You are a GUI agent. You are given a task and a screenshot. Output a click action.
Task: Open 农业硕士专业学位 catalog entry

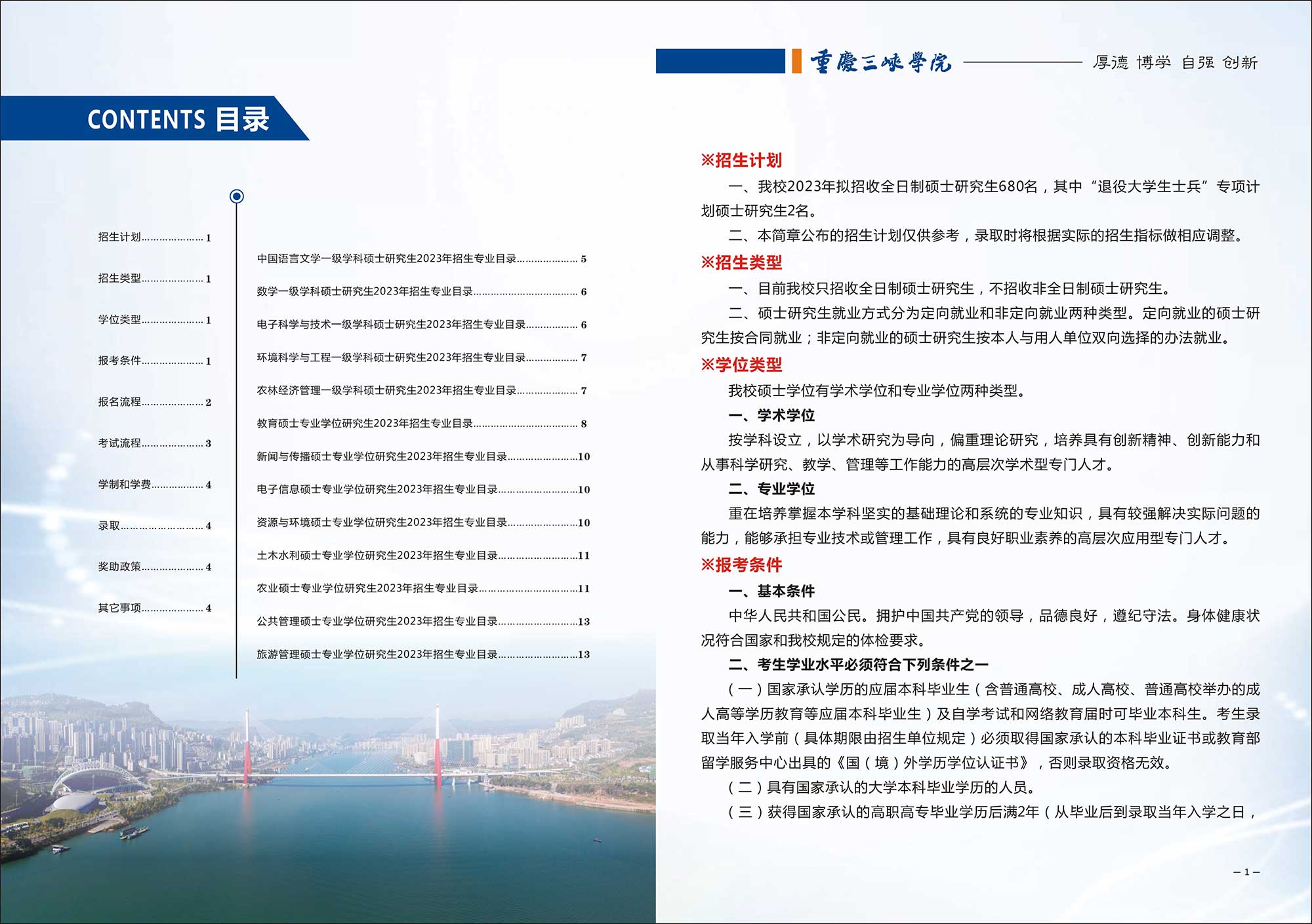tap(423, 588)
